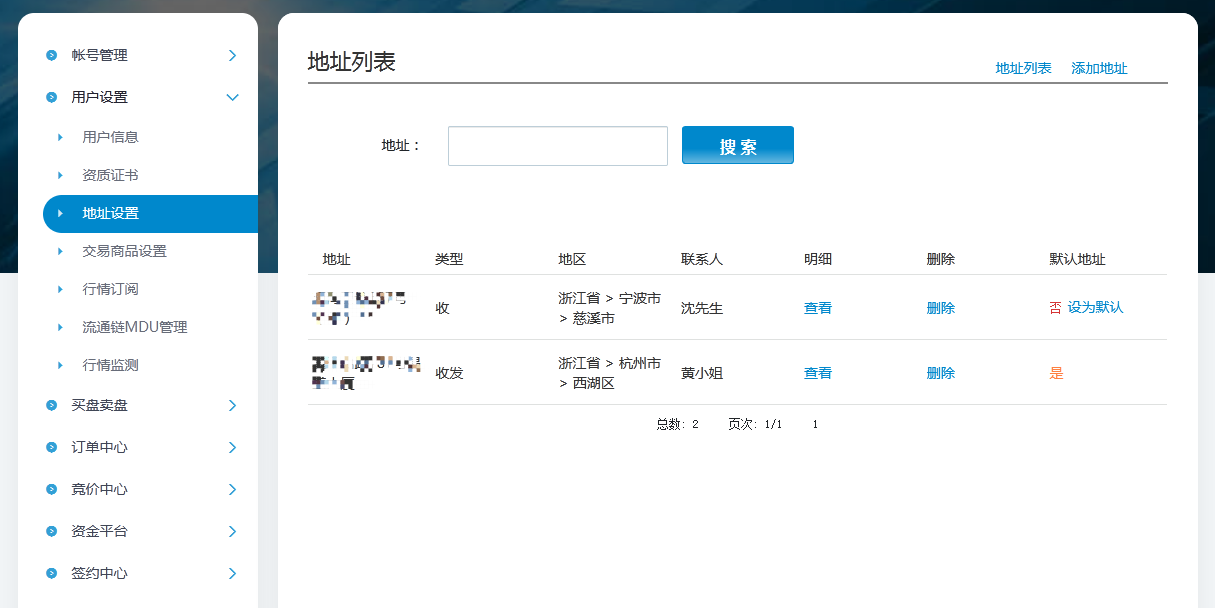Viewport: 1215px width, 608px height.
Task: Focus the 地址 search input field
Action: tap(557, 146)
